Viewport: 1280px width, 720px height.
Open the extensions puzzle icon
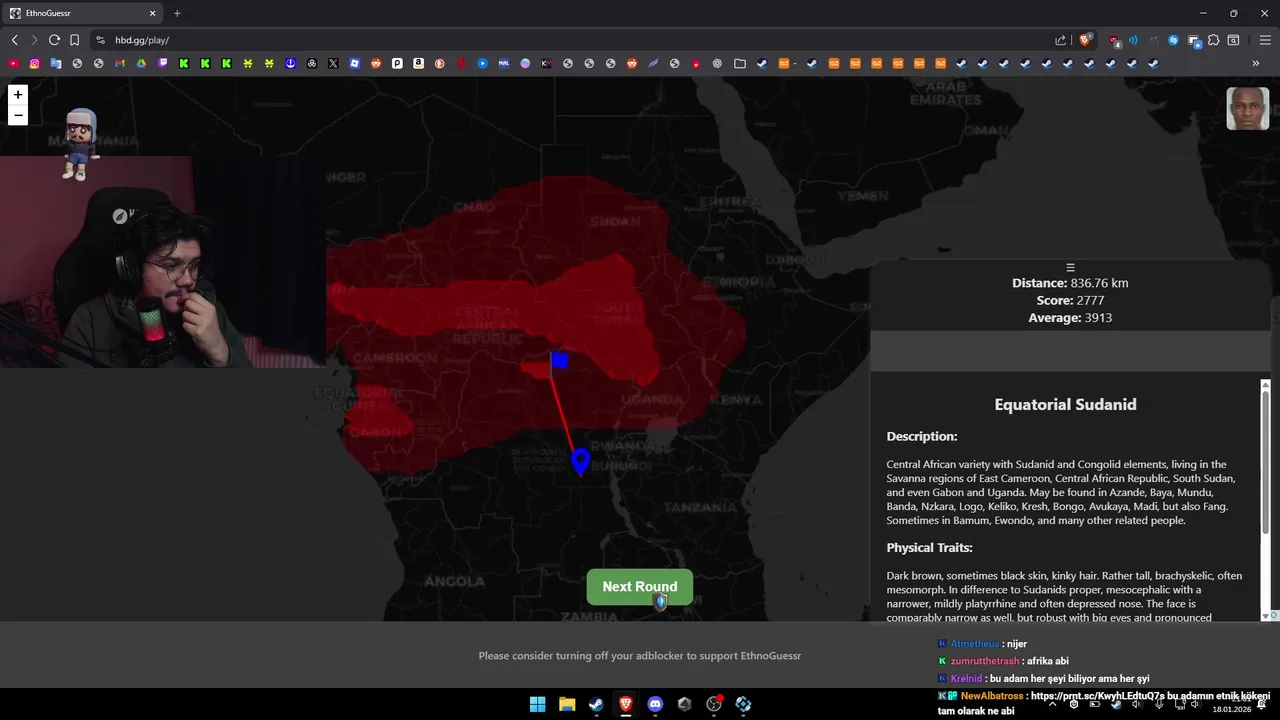point(1213,40)
